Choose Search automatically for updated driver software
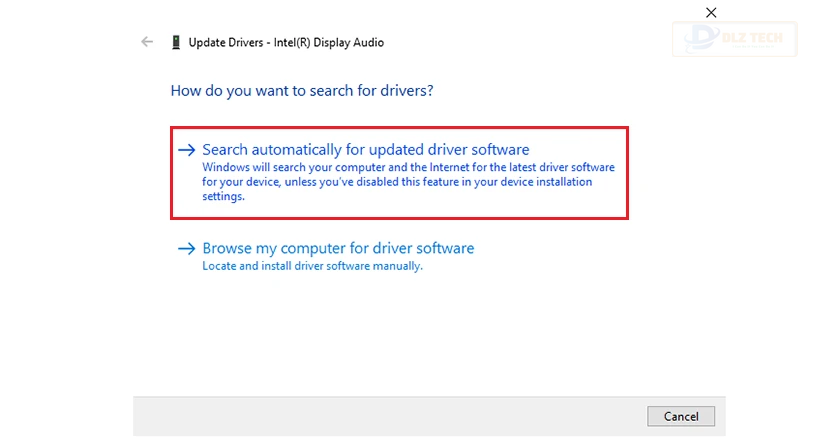Screen dimensions: 840x438 (x=399, y=173)
